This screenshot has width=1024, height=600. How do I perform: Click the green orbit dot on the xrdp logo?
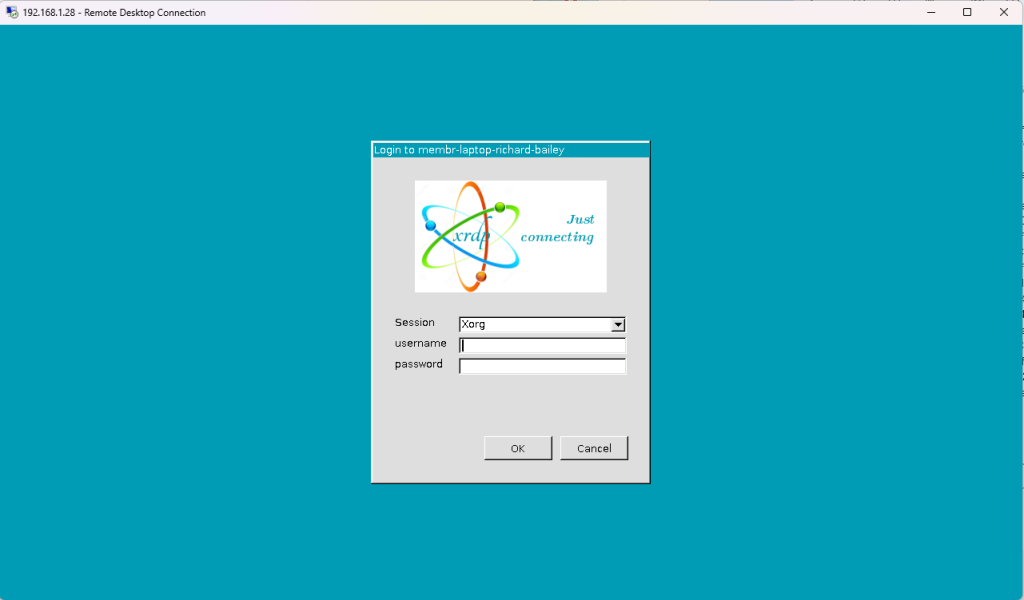click(500, 207)
